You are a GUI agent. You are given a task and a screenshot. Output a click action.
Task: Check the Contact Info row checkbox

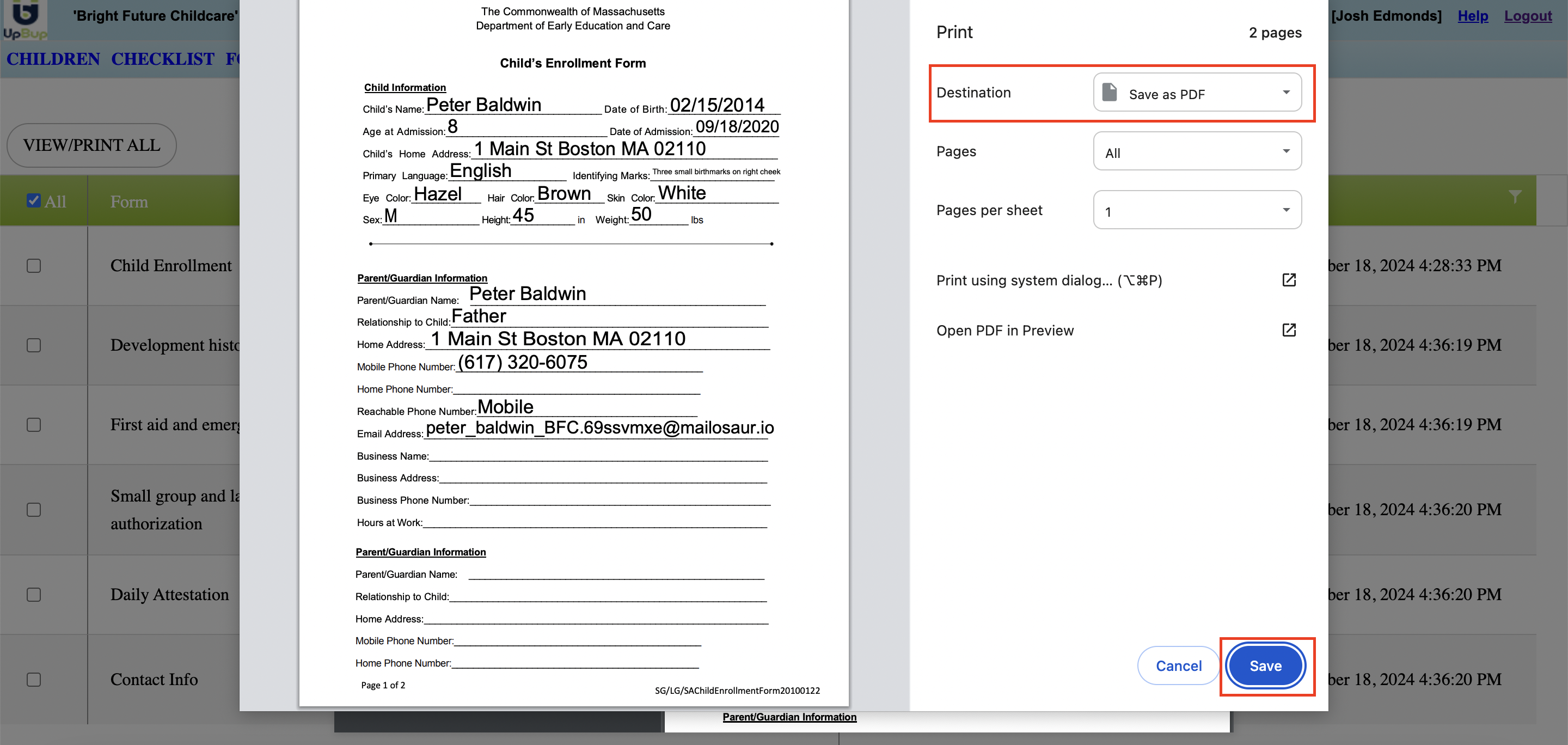point(34,679)
